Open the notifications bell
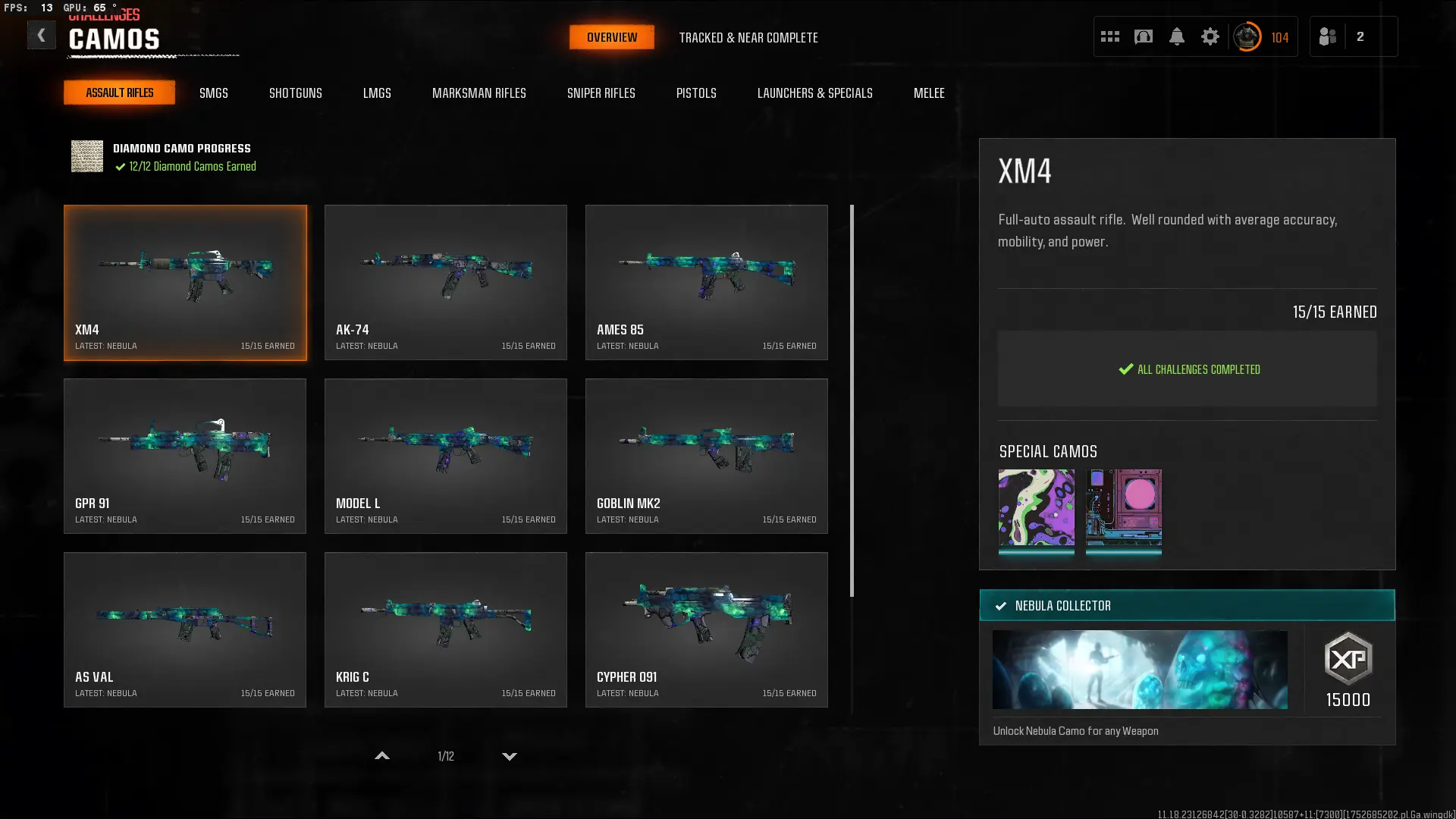 1176,36
